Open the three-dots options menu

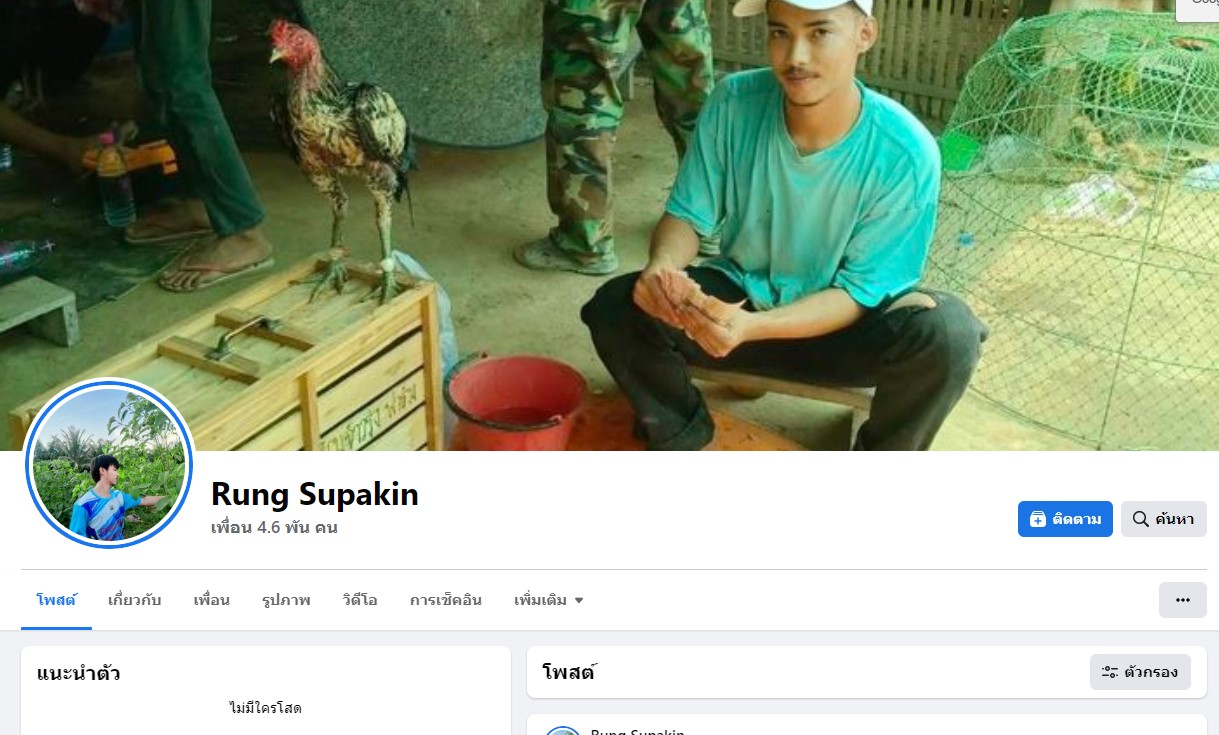tap(1183, 600)
